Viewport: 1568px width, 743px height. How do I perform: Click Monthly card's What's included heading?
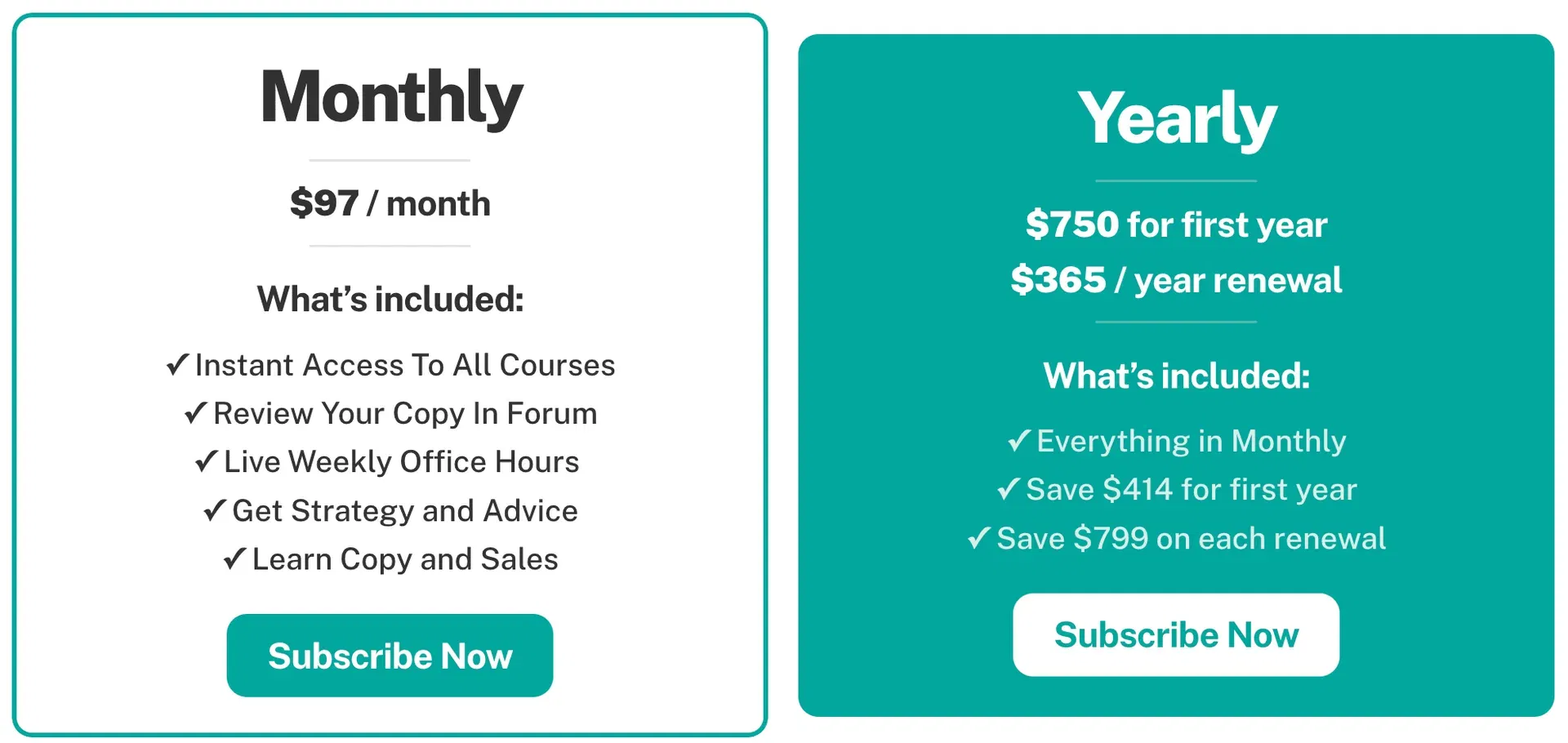[390, 299]
